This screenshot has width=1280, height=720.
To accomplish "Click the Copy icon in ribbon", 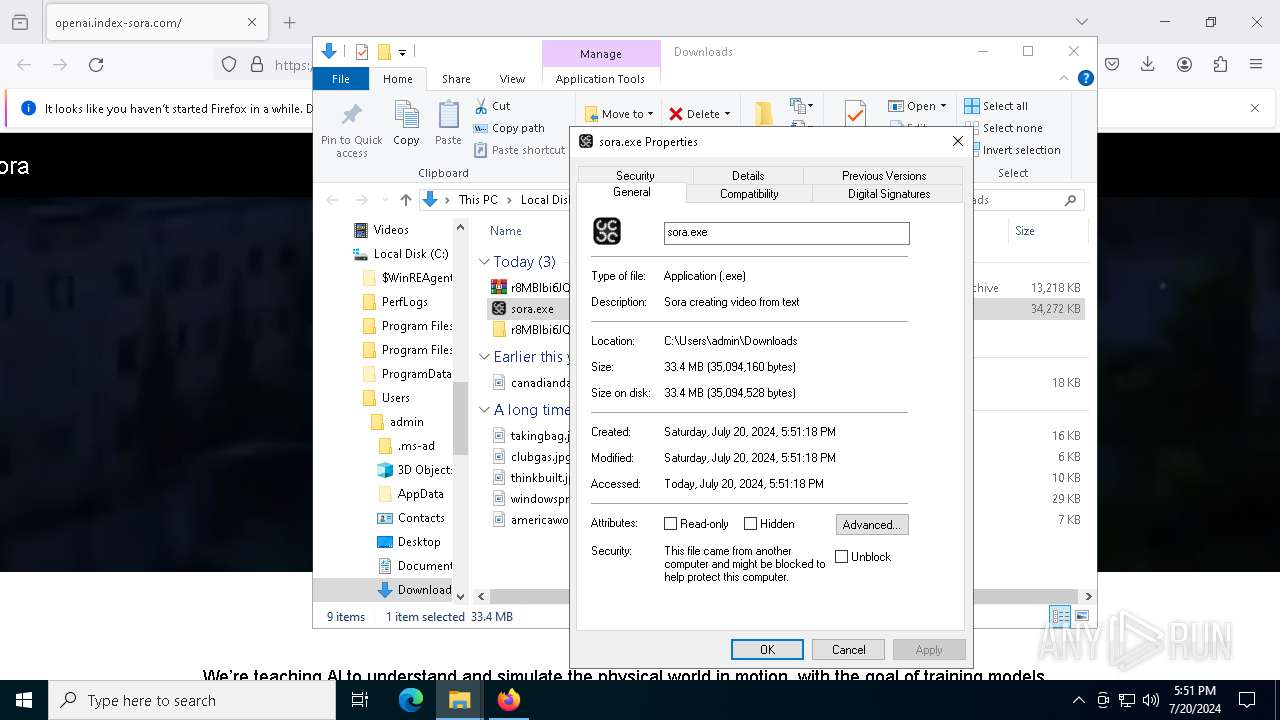I will [406, 114].
